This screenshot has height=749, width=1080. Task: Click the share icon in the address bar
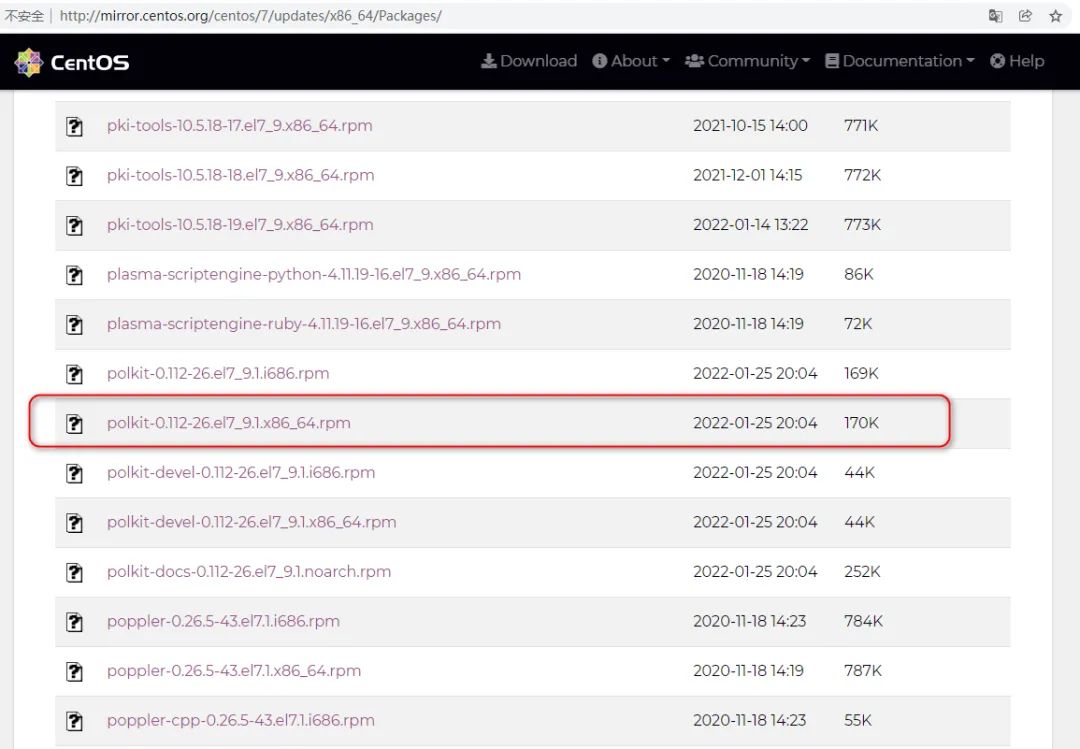coord(1025,16)
